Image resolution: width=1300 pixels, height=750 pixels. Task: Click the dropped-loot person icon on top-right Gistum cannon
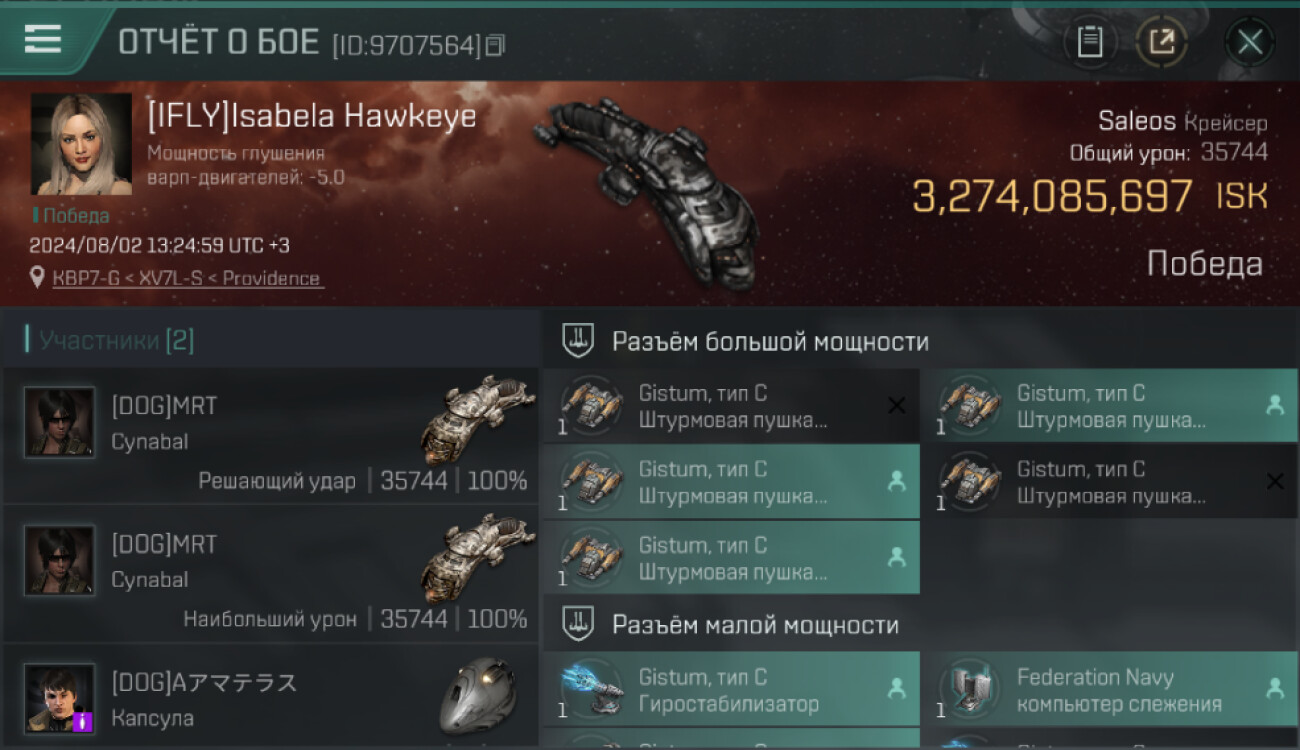coord(1275,405)
